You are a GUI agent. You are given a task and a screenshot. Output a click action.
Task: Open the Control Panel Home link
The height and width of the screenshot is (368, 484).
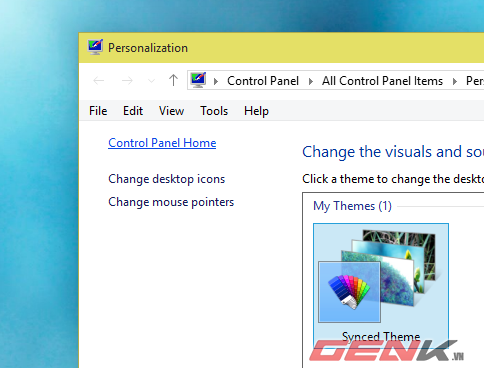pyautogui.click(x=162, y=143)
